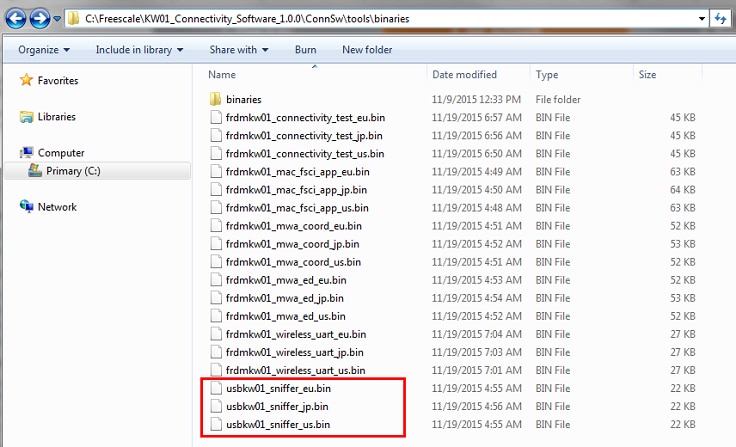Viewport: 736px width, 447px height.
Task: Click the address bar path field
Action: [x=400, y=19]
